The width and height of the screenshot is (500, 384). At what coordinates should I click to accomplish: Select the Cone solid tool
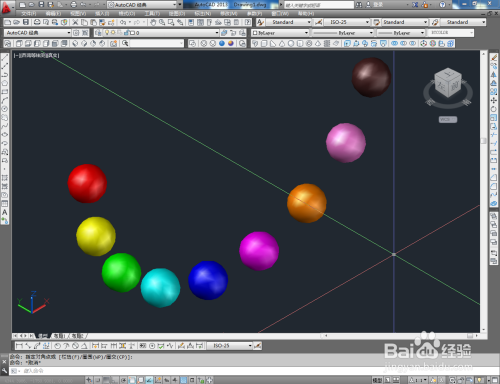coord(282,44)
